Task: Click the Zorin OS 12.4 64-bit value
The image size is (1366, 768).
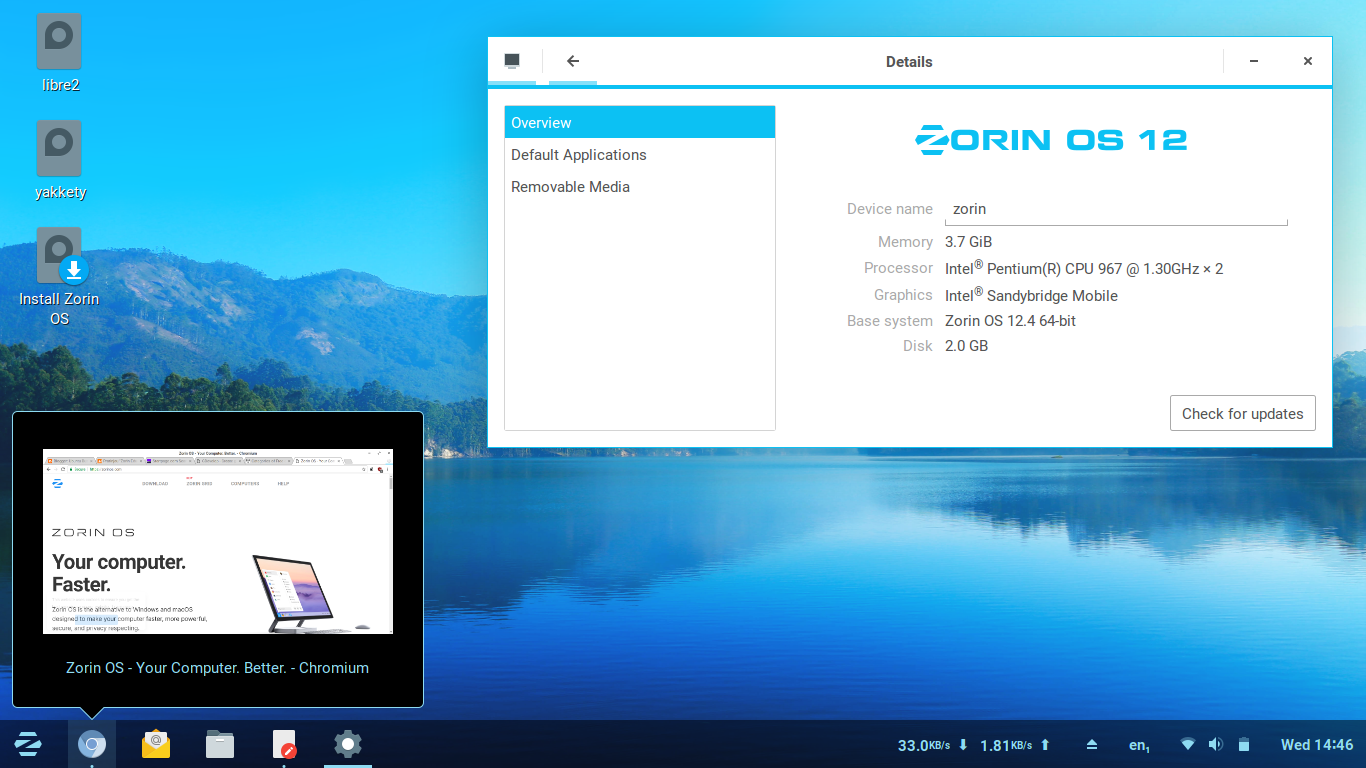Action: coord(1010,321)
